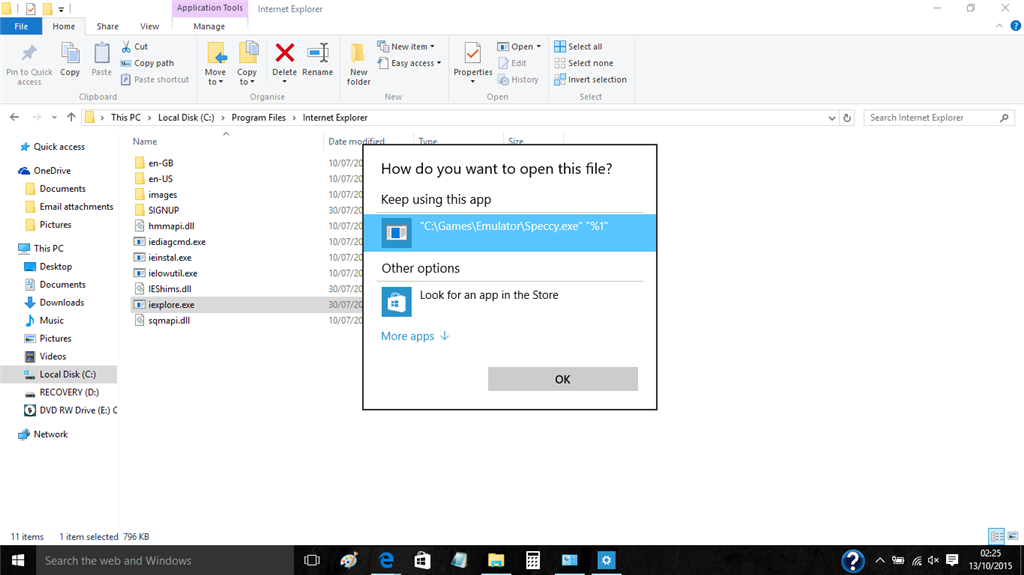Screen dimensions: 1024x575
Task: Open the Calculator from the taskbar
Action: coord(533,561)
